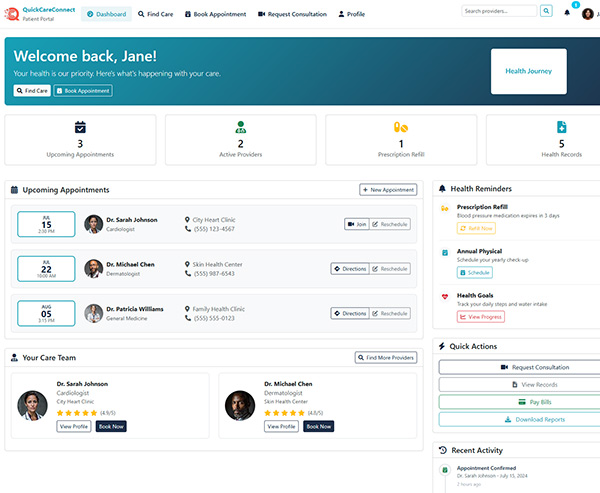Click the QuickCareConnect logo icon

(x=11, y=14)
